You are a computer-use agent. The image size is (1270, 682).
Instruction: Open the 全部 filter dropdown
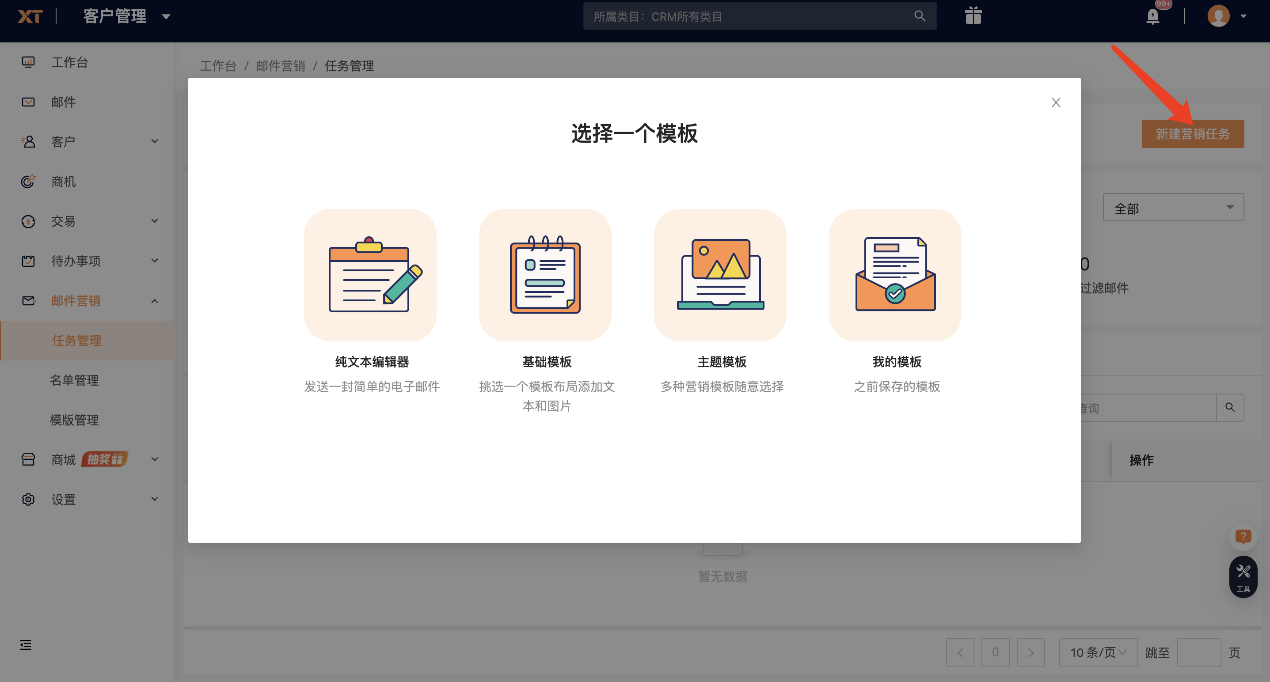pos(1172,206)
